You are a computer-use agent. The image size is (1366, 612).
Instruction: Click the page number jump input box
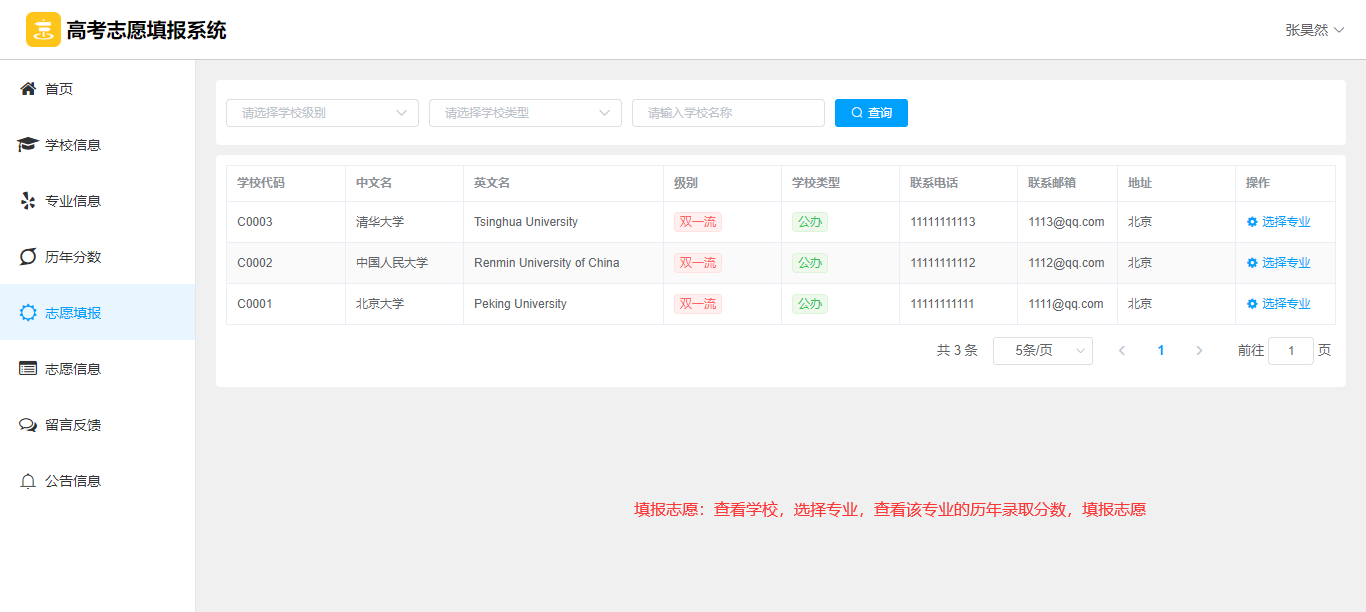pyautogui.click(x=1290, y=351)
